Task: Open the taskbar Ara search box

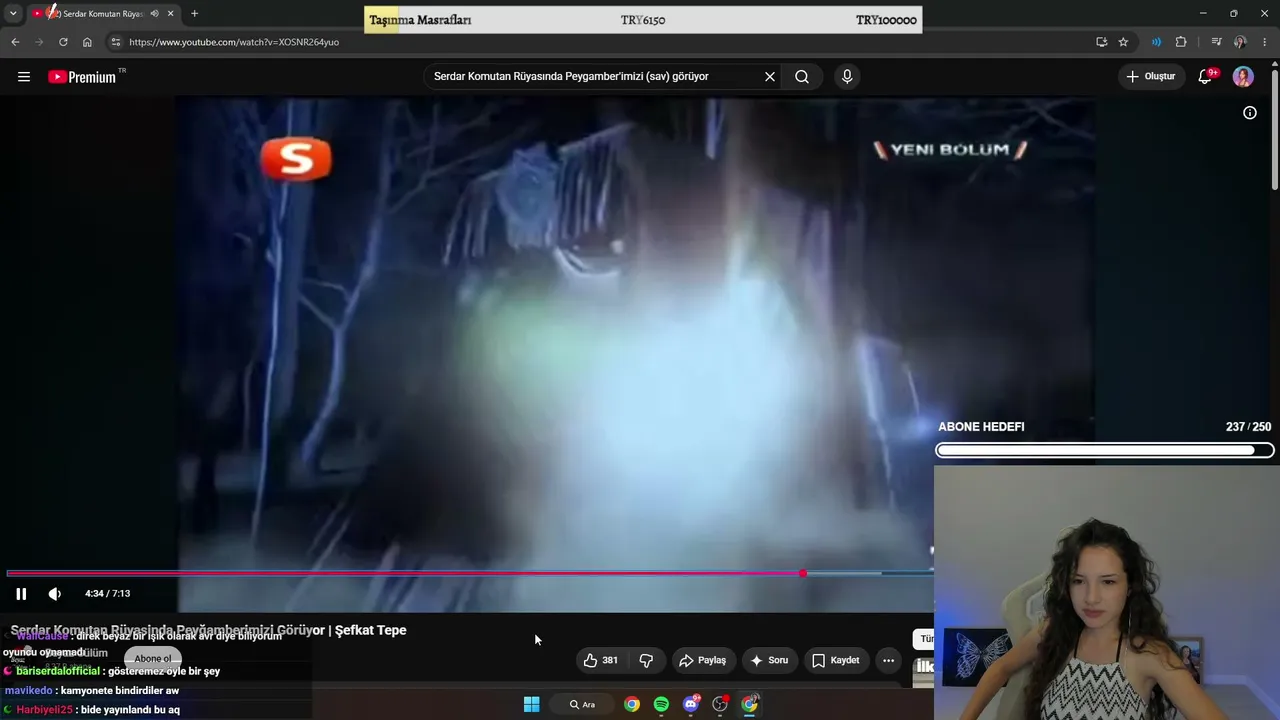Action: [582, 704]
